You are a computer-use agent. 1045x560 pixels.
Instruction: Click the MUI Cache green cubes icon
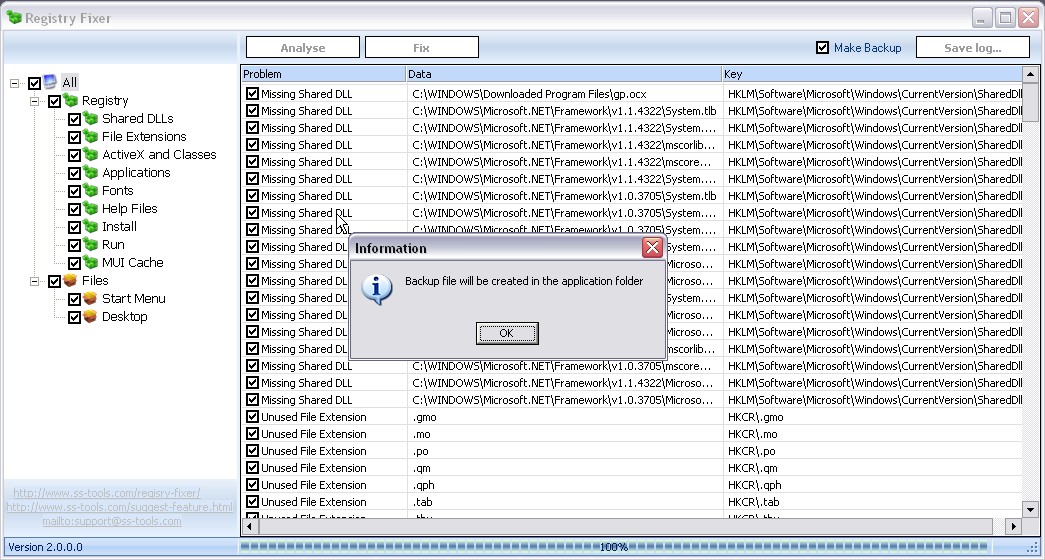coord(90,263)
